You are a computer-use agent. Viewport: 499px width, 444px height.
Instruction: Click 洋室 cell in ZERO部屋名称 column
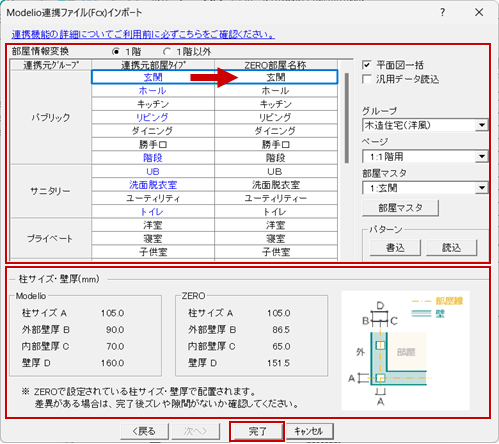[x=276, y=225]
